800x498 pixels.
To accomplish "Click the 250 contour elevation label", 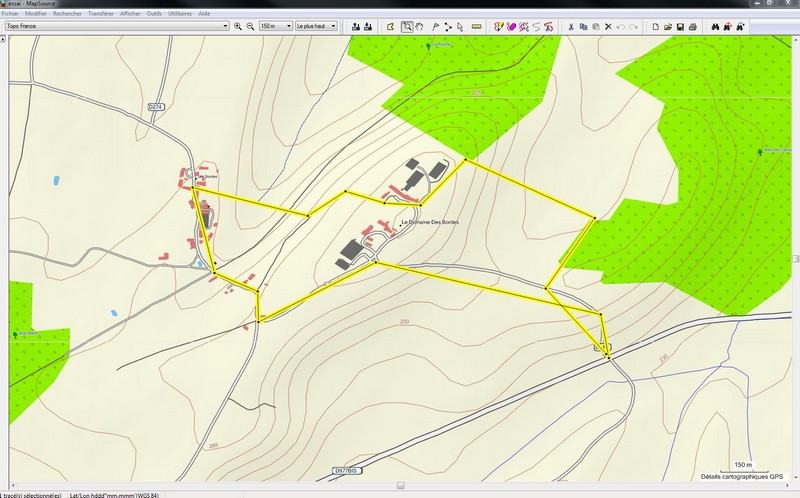I will pos(405,321).
